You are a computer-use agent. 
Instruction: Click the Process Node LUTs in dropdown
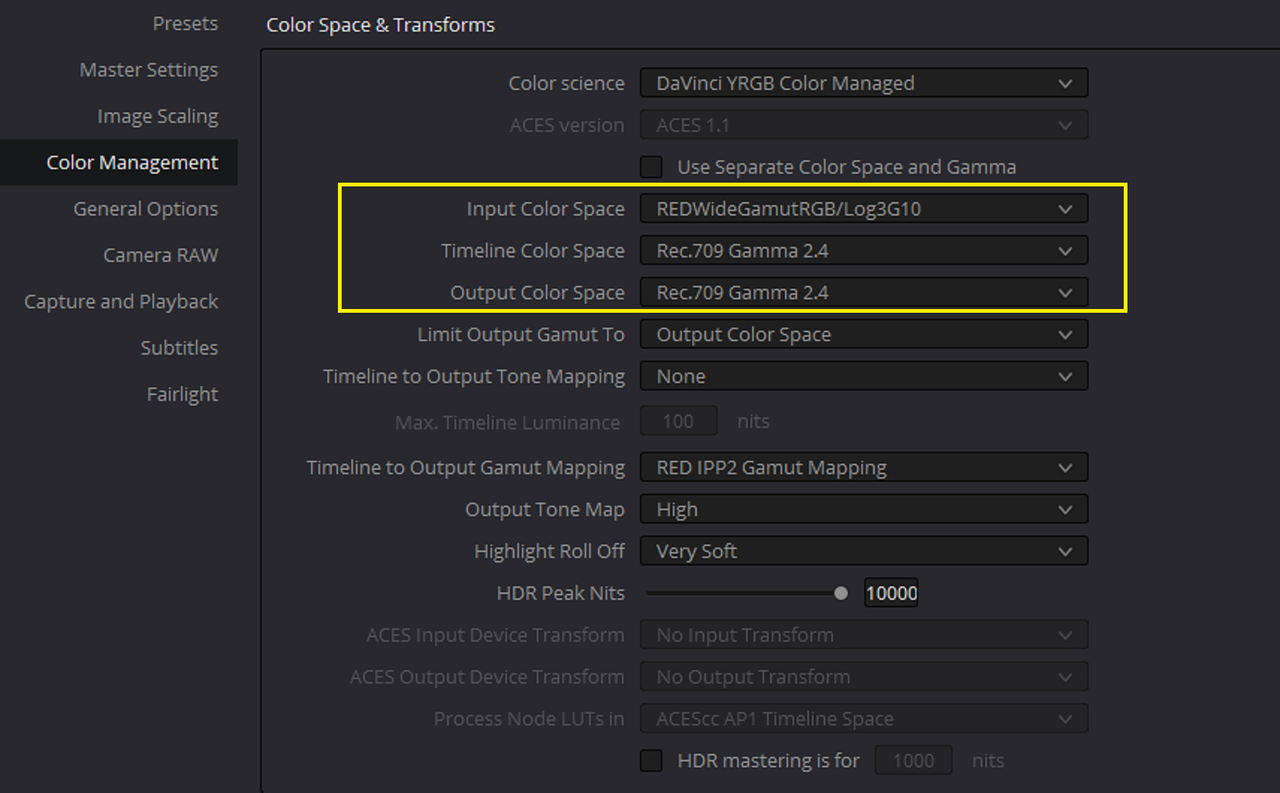(x=864, y=719)
